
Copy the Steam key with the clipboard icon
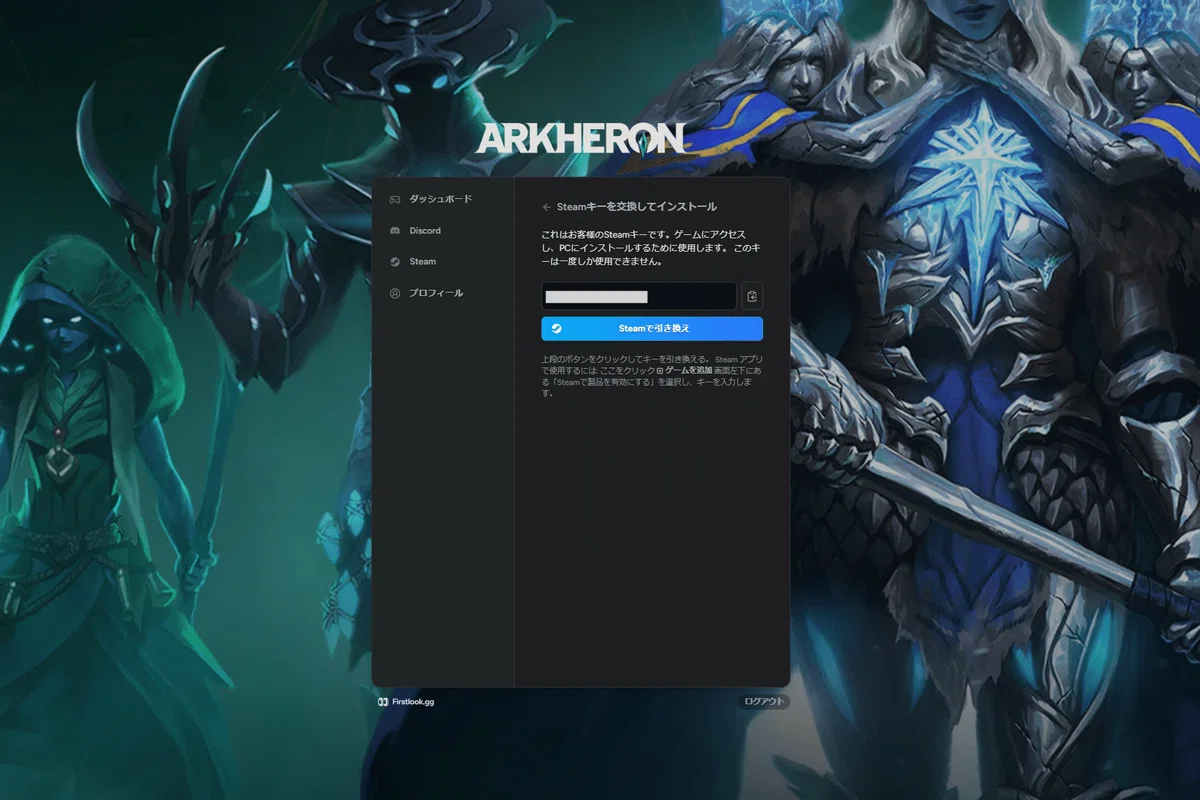[752, 296]
